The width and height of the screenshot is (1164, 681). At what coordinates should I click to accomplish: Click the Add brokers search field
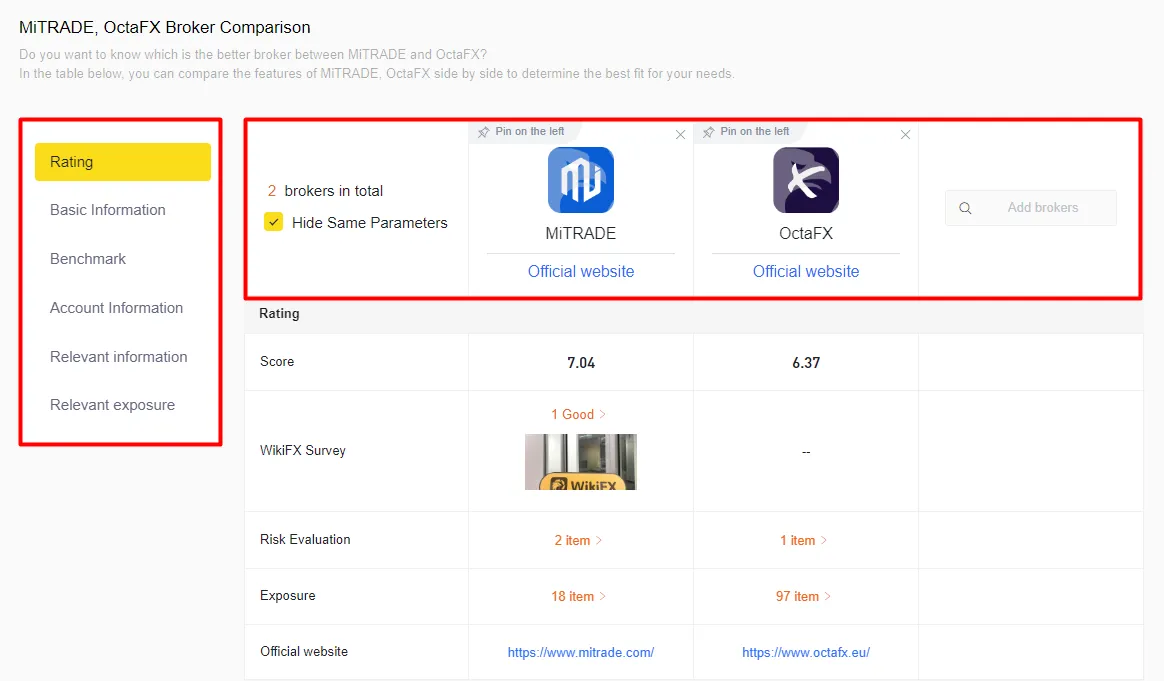pos(1030,208)
